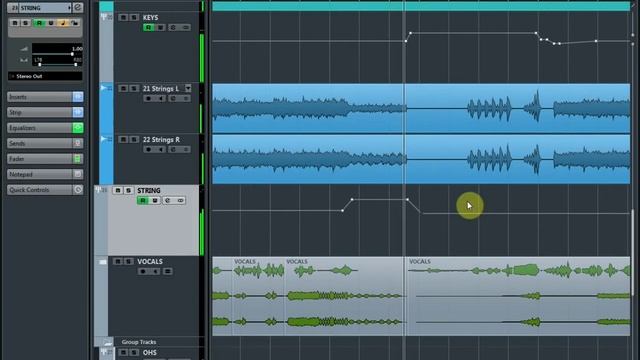The image size is (640, 360).
Task: Move the left pan handle in inspector
Action: click(40, 64)
